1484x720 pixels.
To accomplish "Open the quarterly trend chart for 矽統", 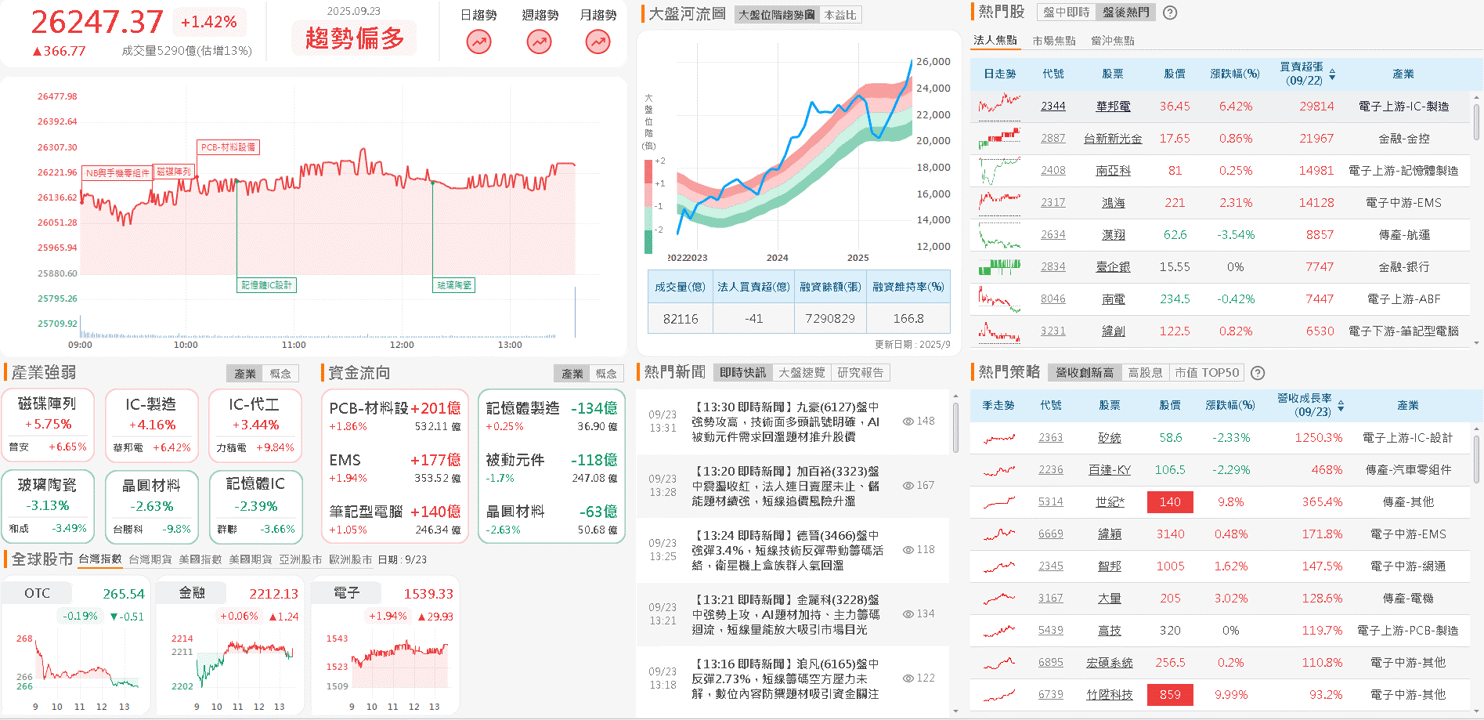I will (x=1000, y=438).
